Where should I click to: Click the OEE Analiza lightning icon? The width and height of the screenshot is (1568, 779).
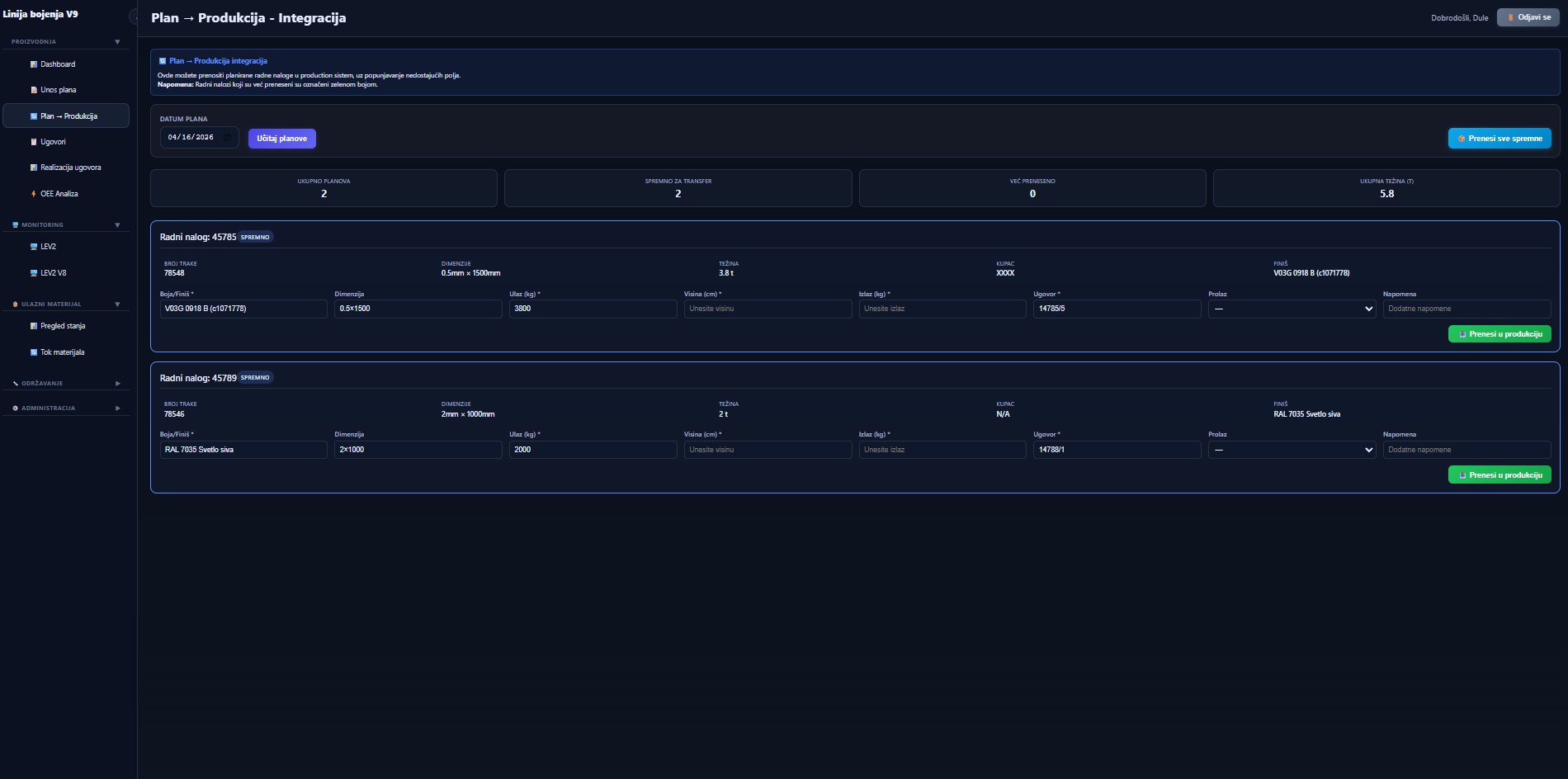pos(34,194)
